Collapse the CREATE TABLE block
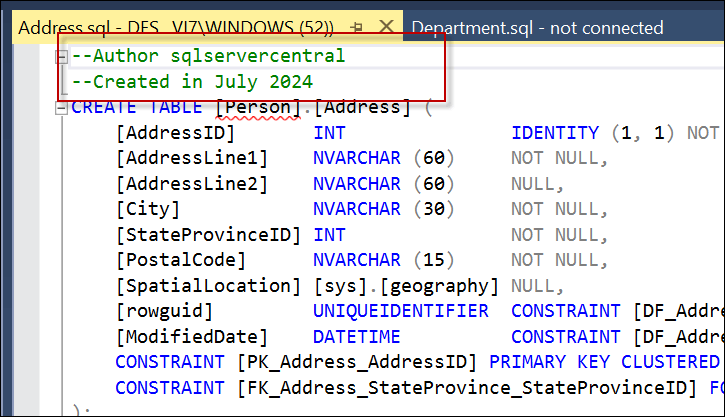725x417 pixels. 61,108
